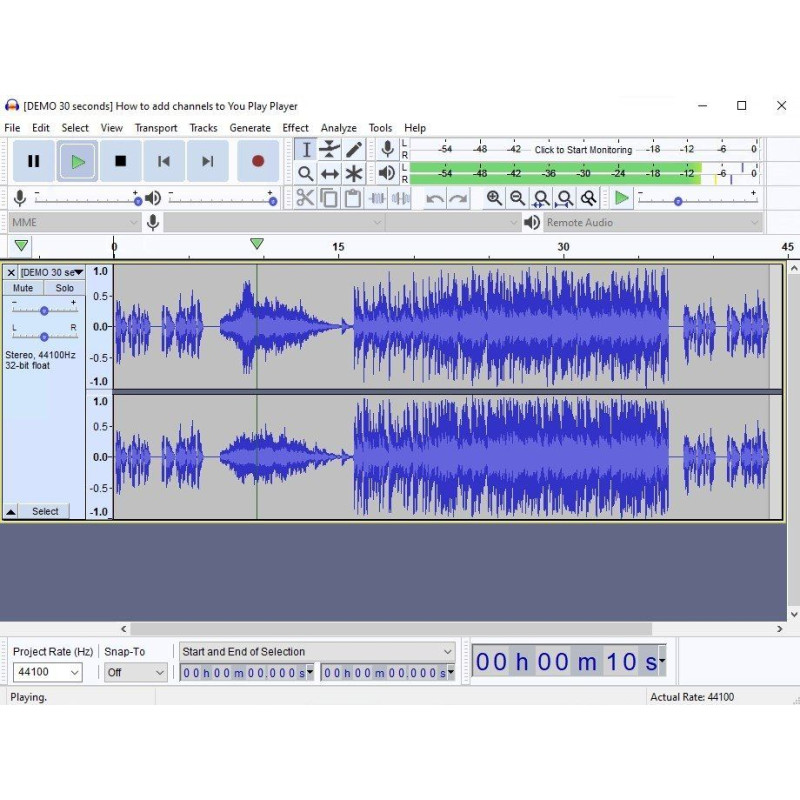The height and width of the screenshot is (800, 800).
Task: Mute the DEMO 30 track
Action: click(22, 288)
